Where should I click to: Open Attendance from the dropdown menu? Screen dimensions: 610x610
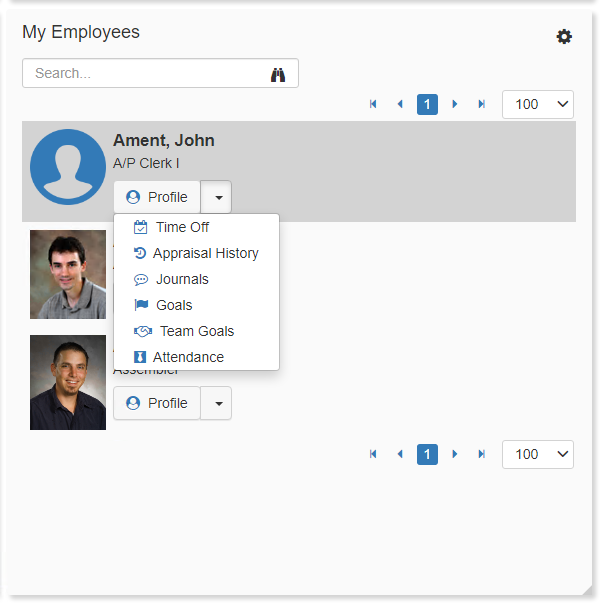coord(188,357)
